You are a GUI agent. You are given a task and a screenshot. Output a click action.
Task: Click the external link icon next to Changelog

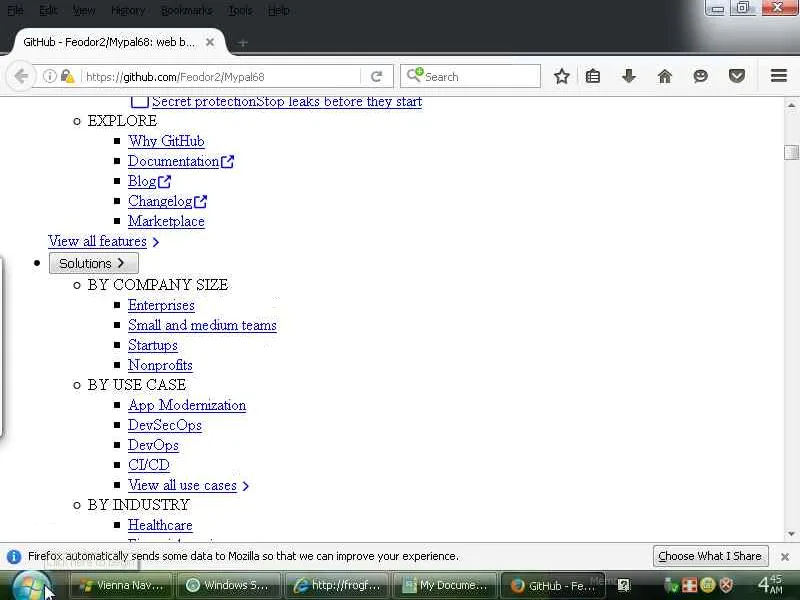coord(201,202)
